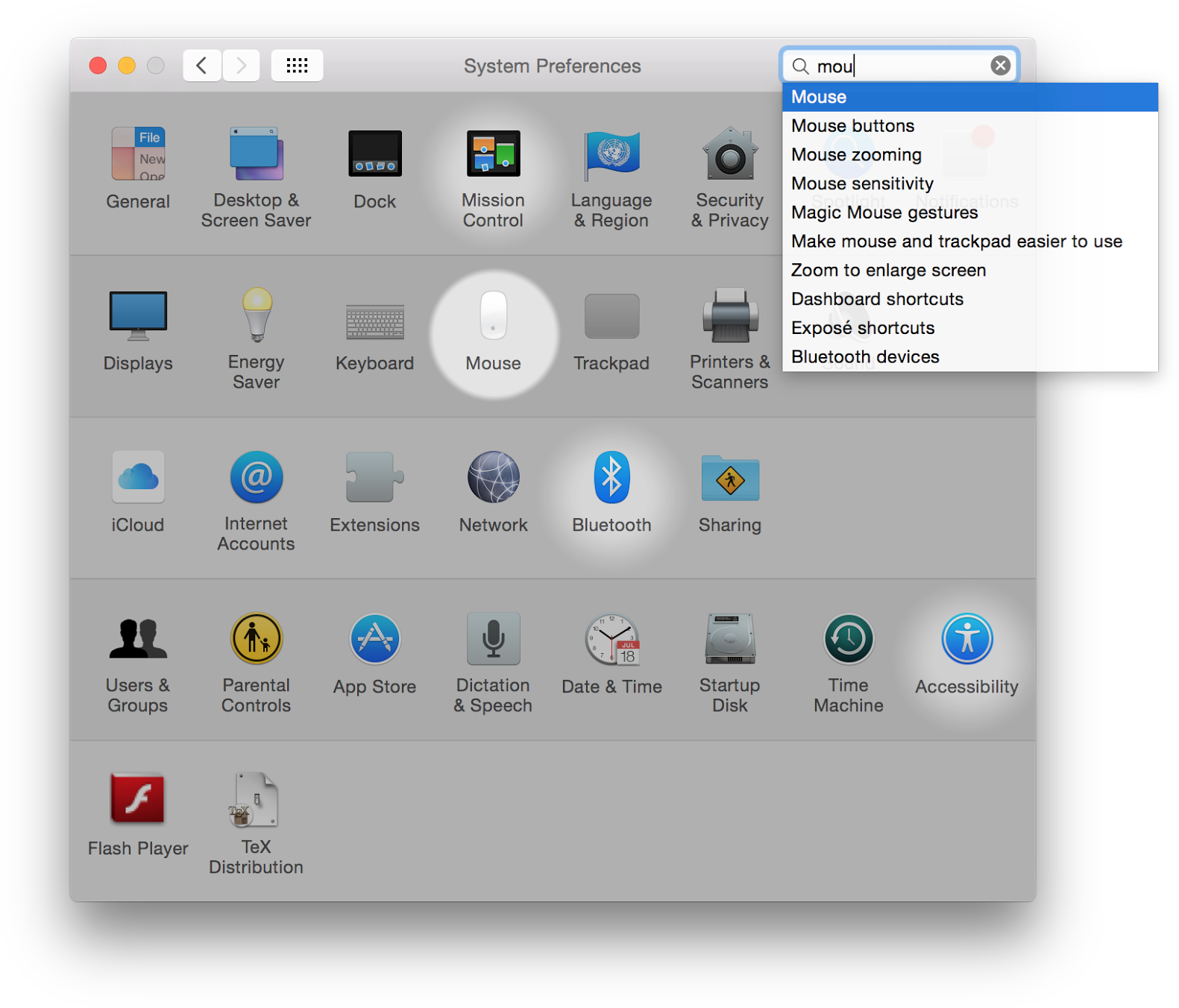Click the magnifying glass in search field
1179x1008 pixels.
(800, 66)
